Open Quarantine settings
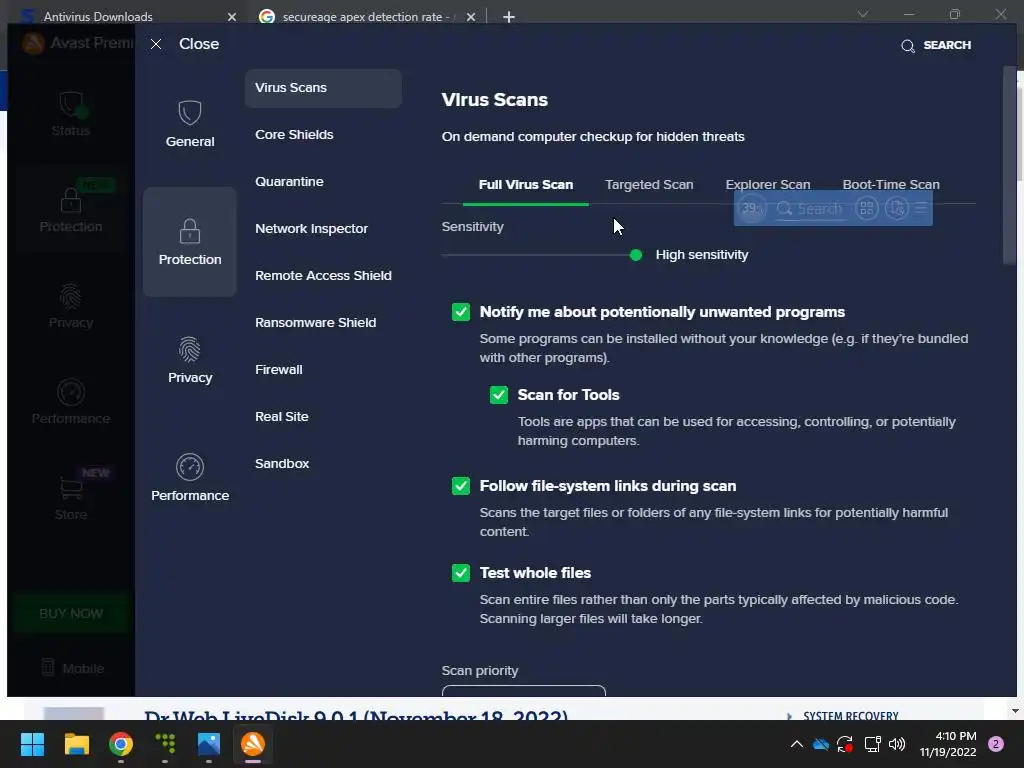The width and height of the screenshot is (1024, 768). click(x=289, y=182)
